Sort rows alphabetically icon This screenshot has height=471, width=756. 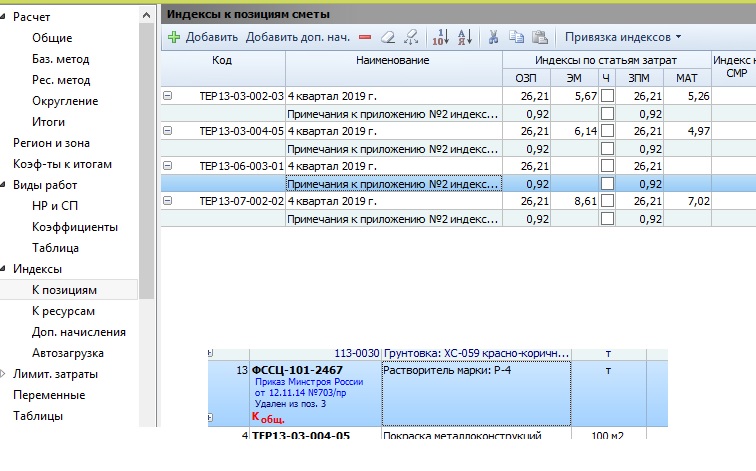pos(464,37)
